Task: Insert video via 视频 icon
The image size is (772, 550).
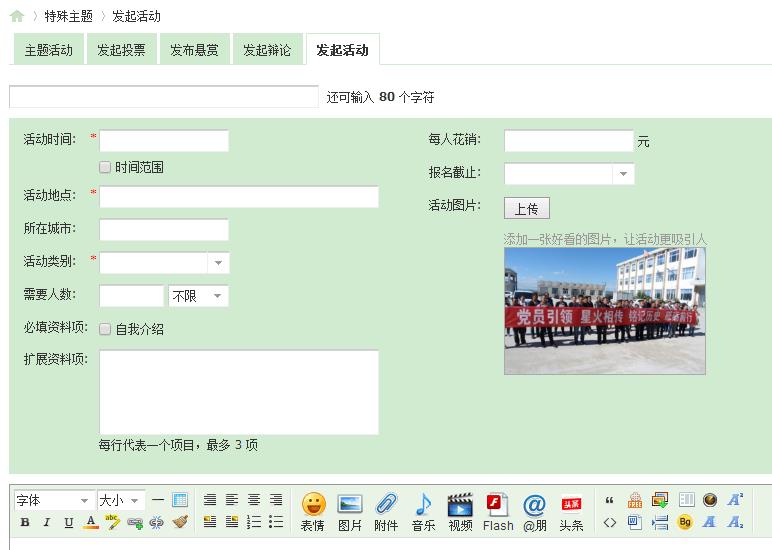Action: (460, 512)
